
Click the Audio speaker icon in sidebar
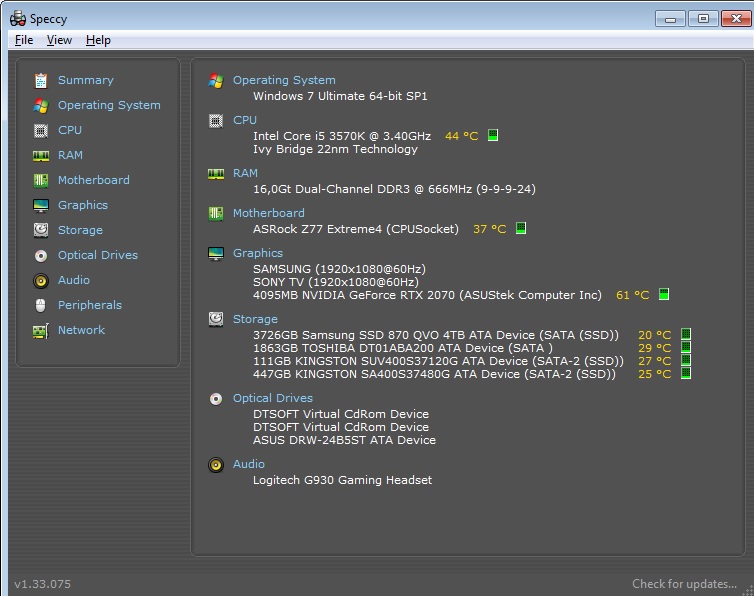(x=41, y=280)
